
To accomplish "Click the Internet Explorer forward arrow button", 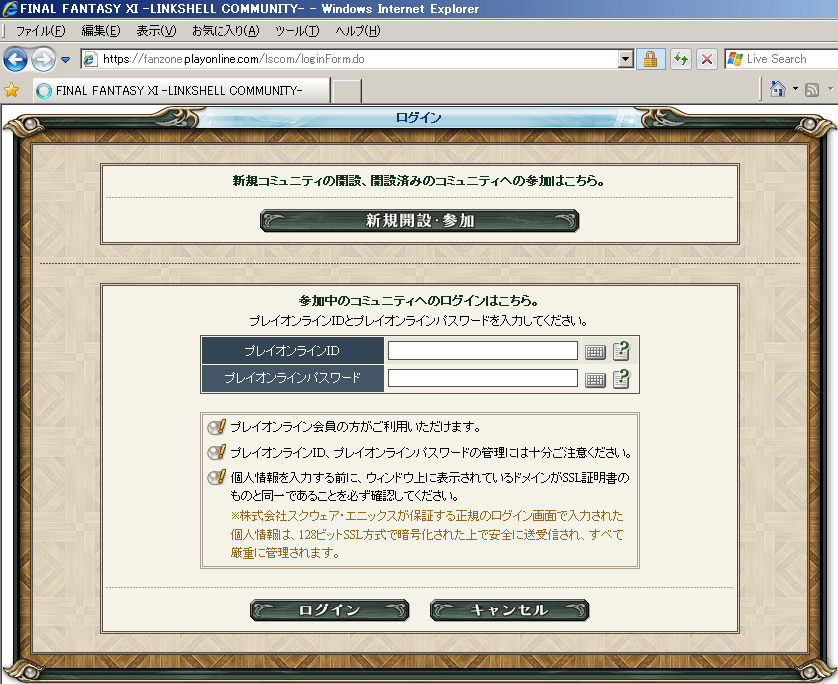I will click(x=43, y=59).
